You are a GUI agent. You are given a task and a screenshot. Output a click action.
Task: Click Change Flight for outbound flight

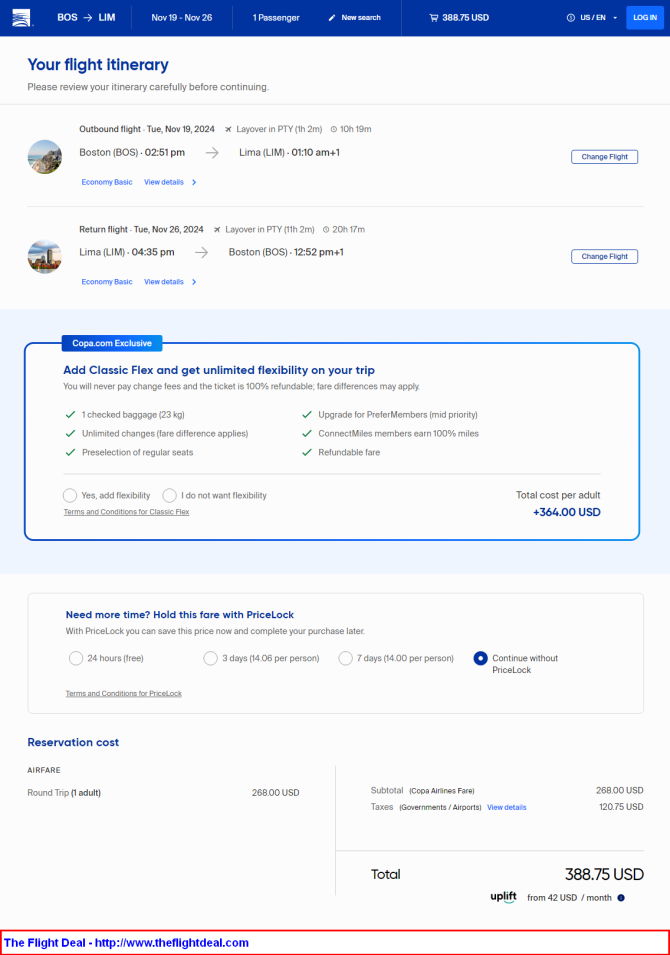(x=604, y=157)
